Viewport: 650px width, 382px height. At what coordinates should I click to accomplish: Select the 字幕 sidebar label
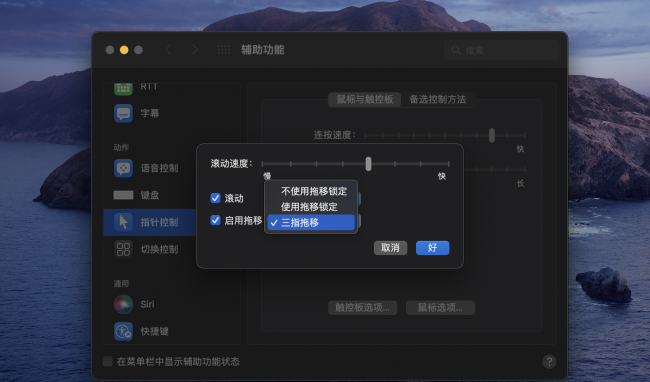[150, 113]
